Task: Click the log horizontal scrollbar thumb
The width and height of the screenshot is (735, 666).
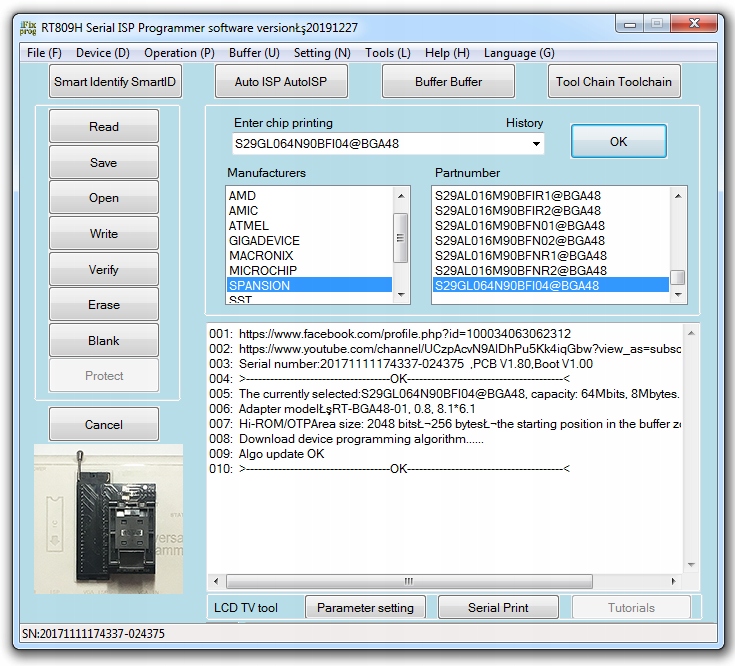Action: click(409, 582)
